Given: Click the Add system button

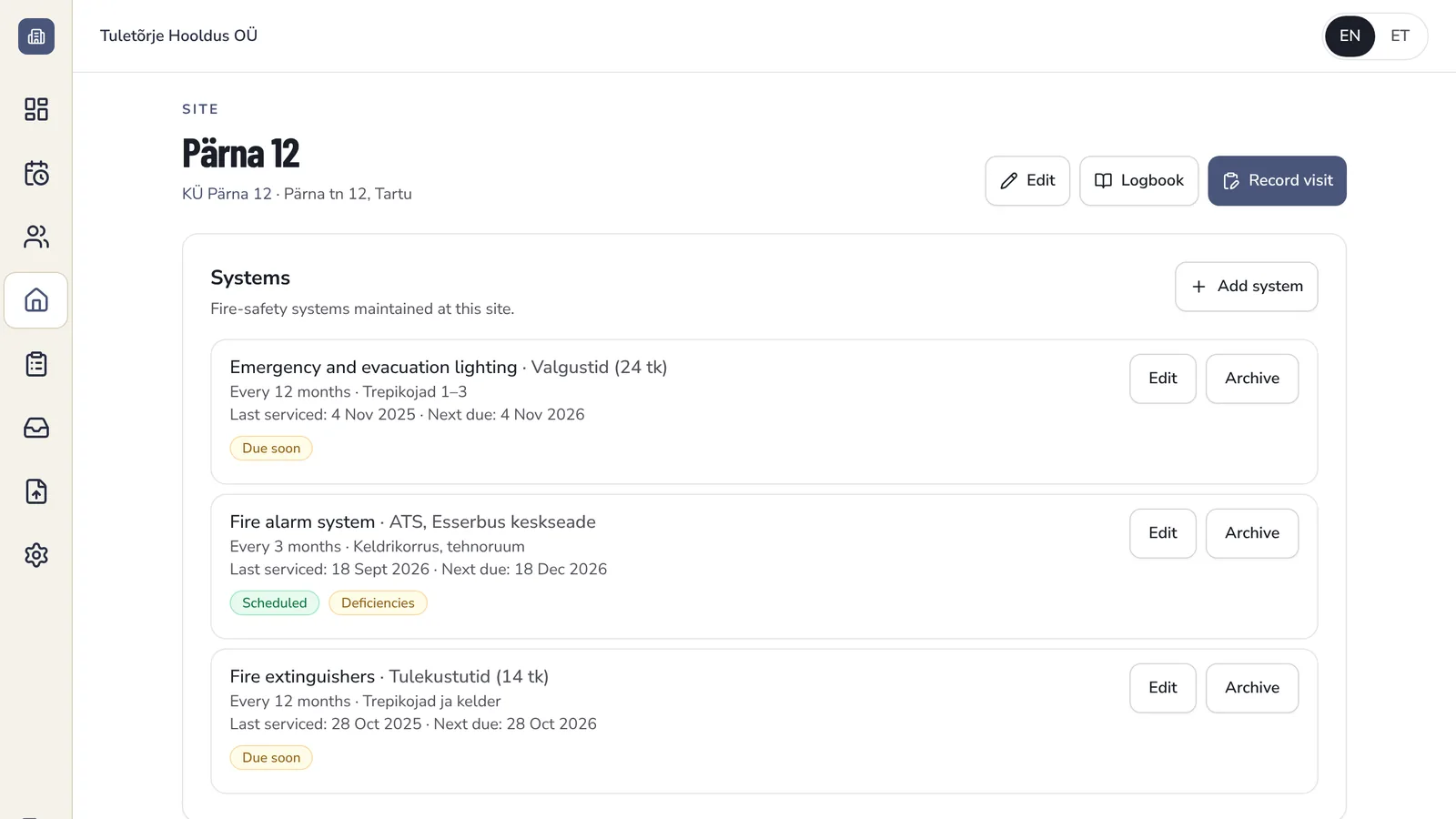Looking at the screenshot, I should coord(1246,287).
